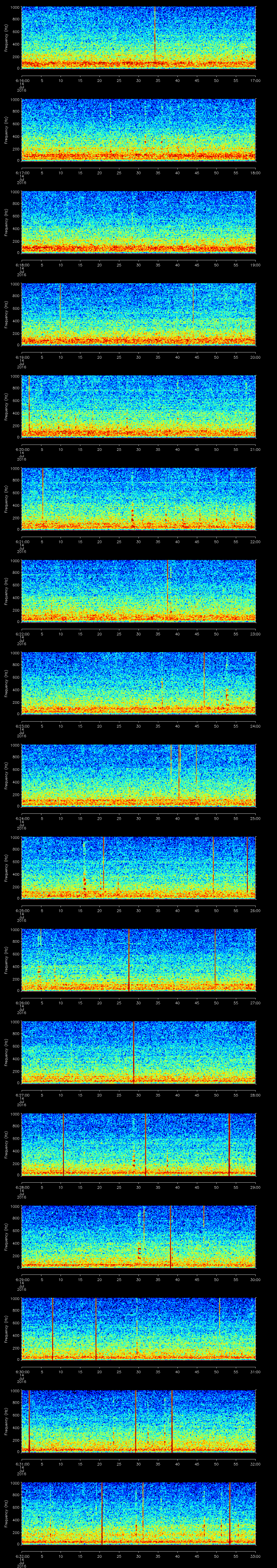This screenshot has height=1568, width=277.
Task: Click the 6:32:00 start time label
Action: pyautogui.click(x=22, y=1556)
